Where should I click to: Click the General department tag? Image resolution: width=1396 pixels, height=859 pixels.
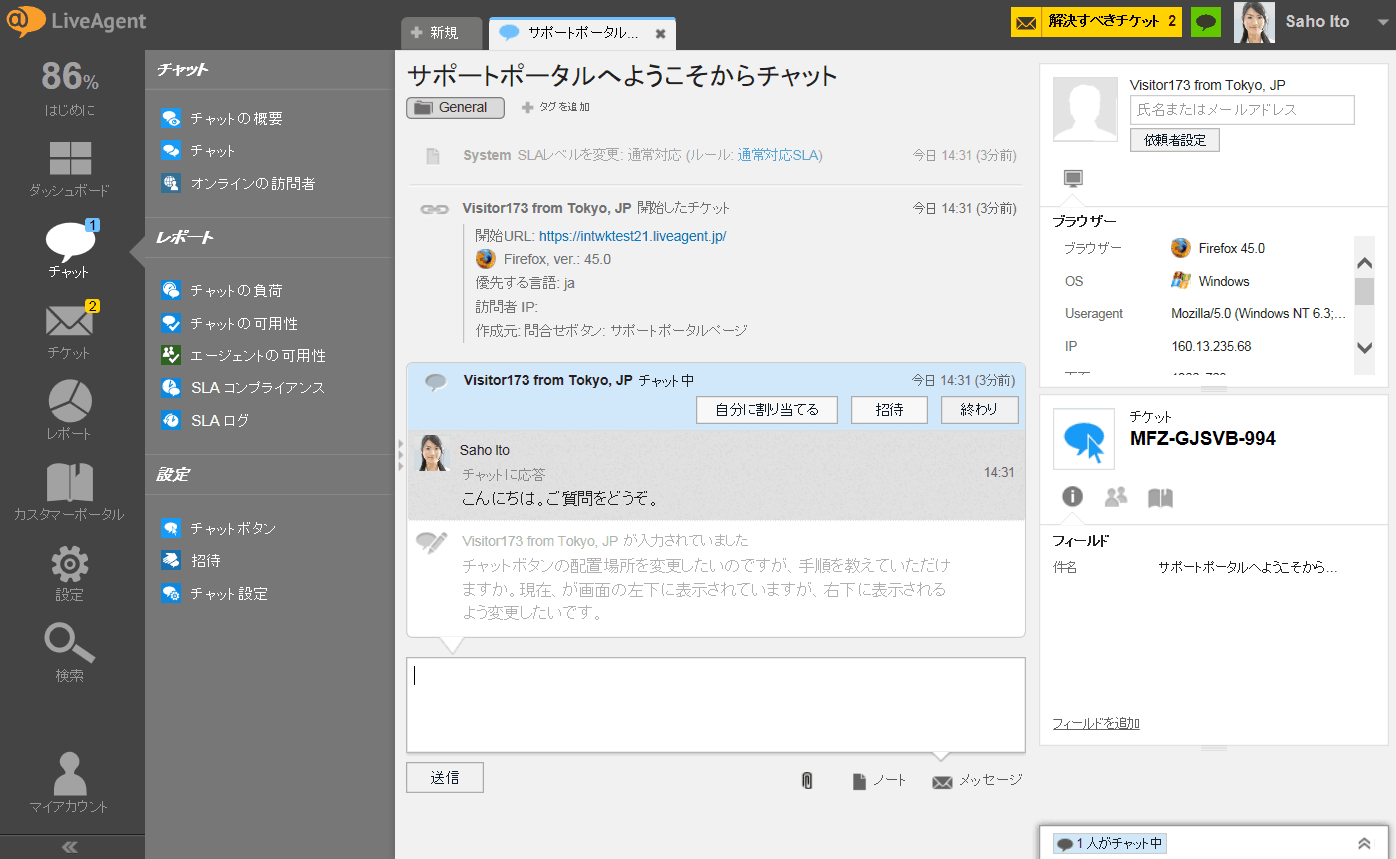[455, 107]
